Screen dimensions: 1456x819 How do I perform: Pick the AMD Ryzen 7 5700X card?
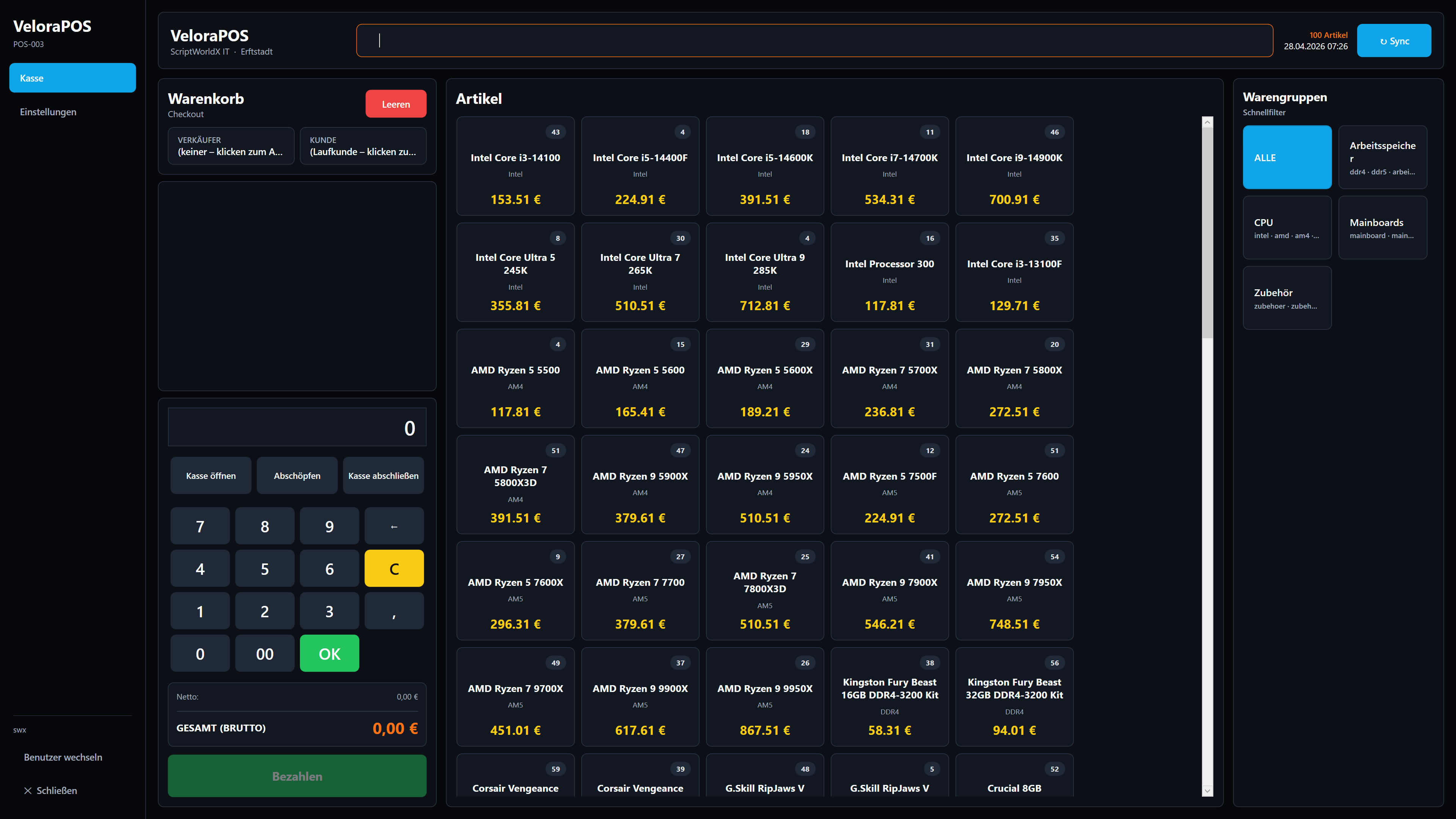pos(890,379)
